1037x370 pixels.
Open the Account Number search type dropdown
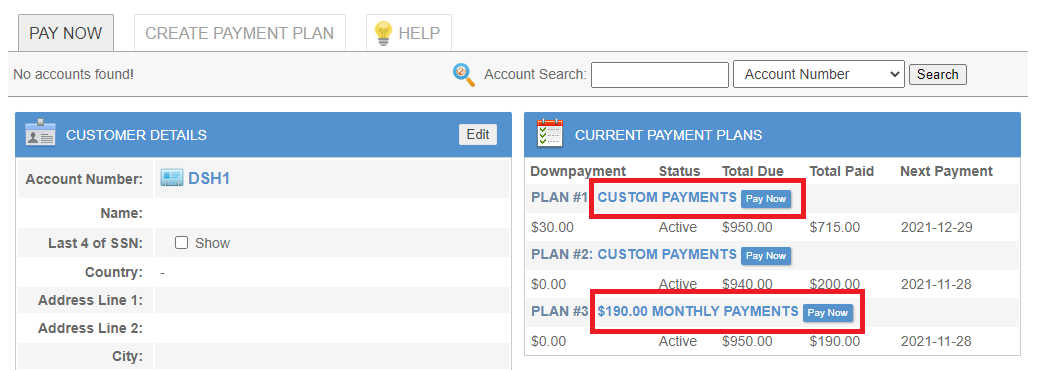pos(818,75)
